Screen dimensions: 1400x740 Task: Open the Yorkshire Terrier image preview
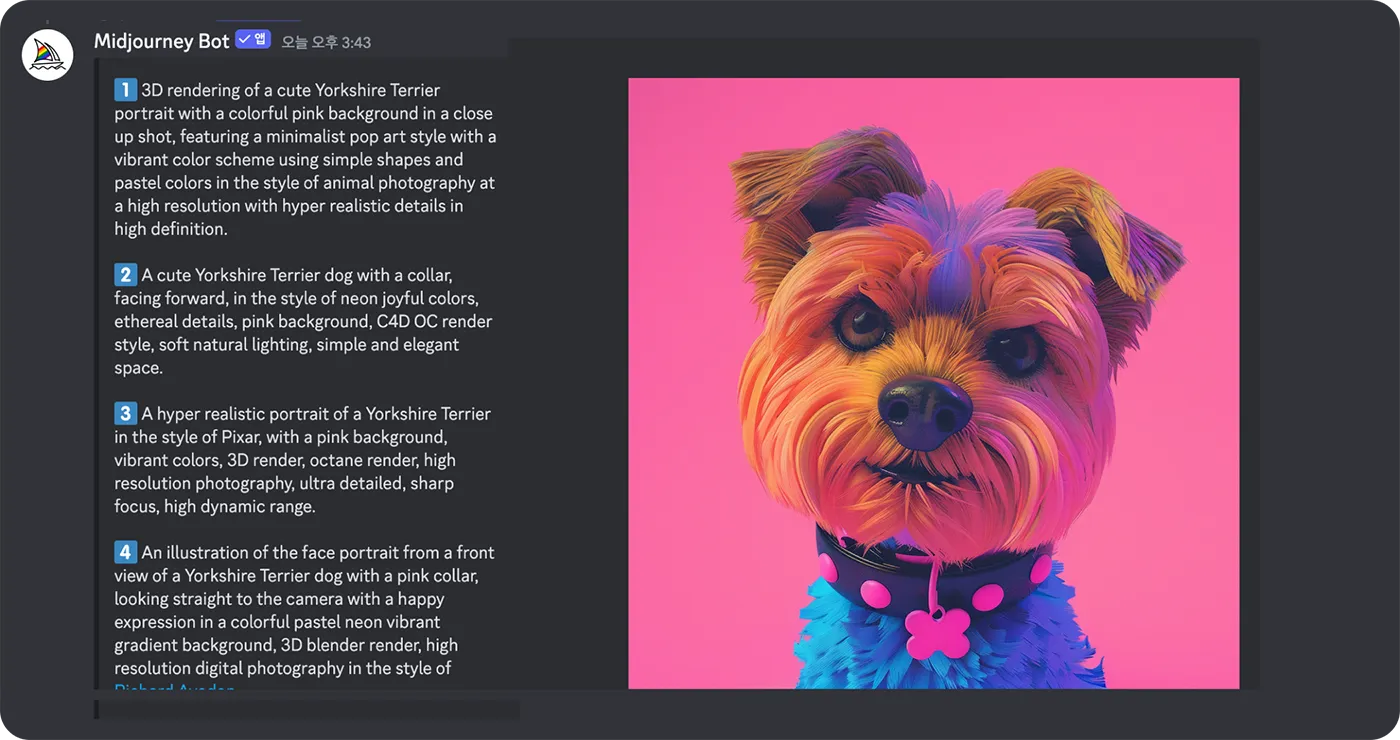point(933,383)
